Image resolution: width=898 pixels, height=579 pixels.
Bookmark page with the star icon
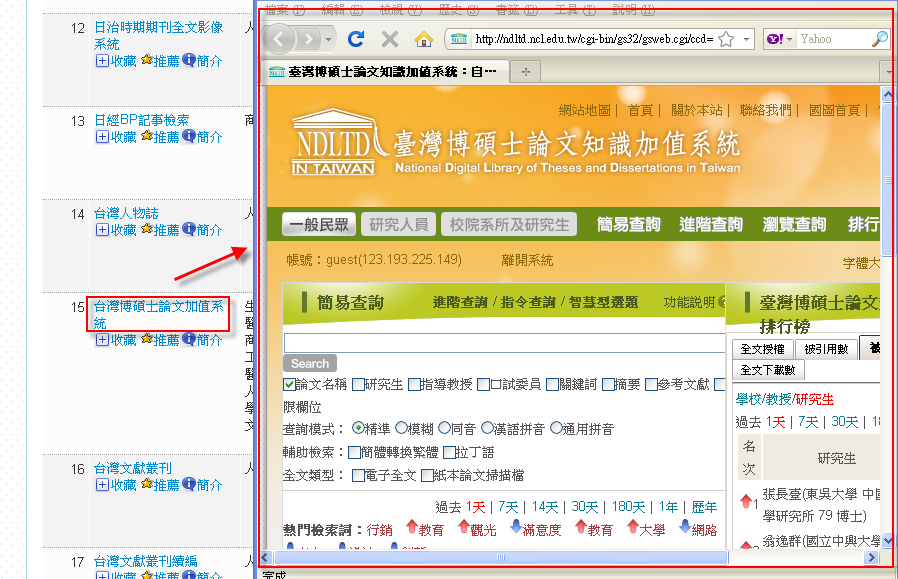(726, 39)
